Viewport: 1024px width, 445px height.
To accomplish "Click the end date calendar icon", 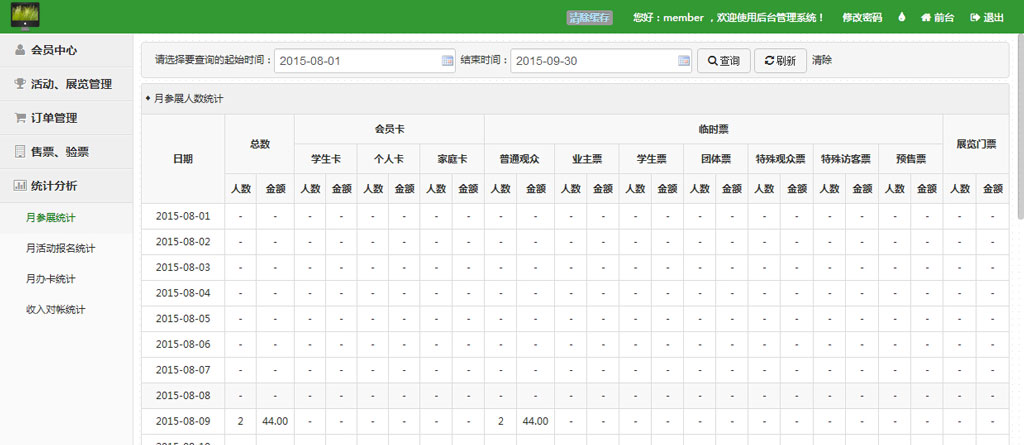I will (684, 61).
